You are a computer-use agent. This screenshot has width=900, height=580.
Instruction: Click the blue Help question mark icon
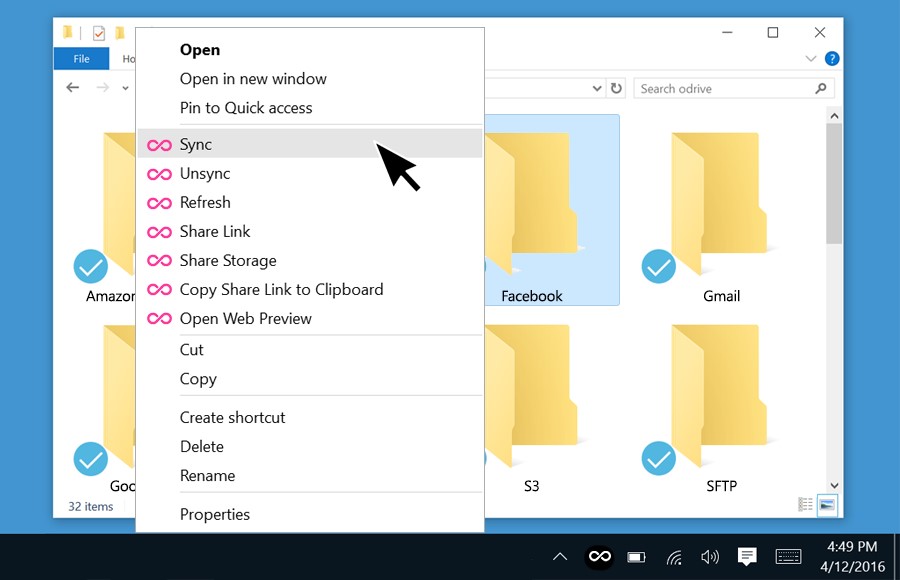click(x=832, y=59)
